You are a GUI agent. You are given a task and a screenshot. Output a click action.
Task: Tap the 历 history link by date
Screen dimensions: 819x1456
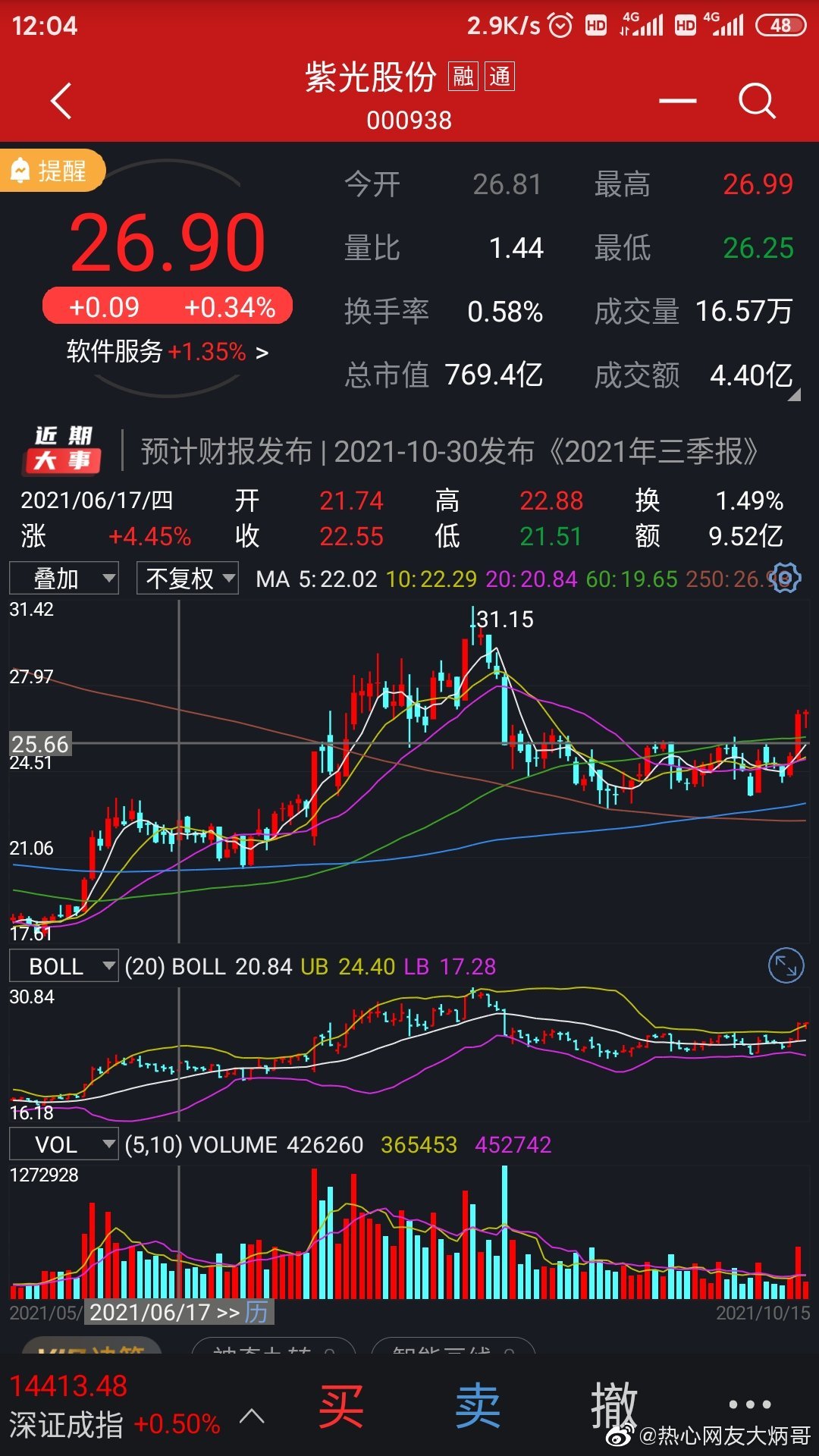[x=256, y=1312]
